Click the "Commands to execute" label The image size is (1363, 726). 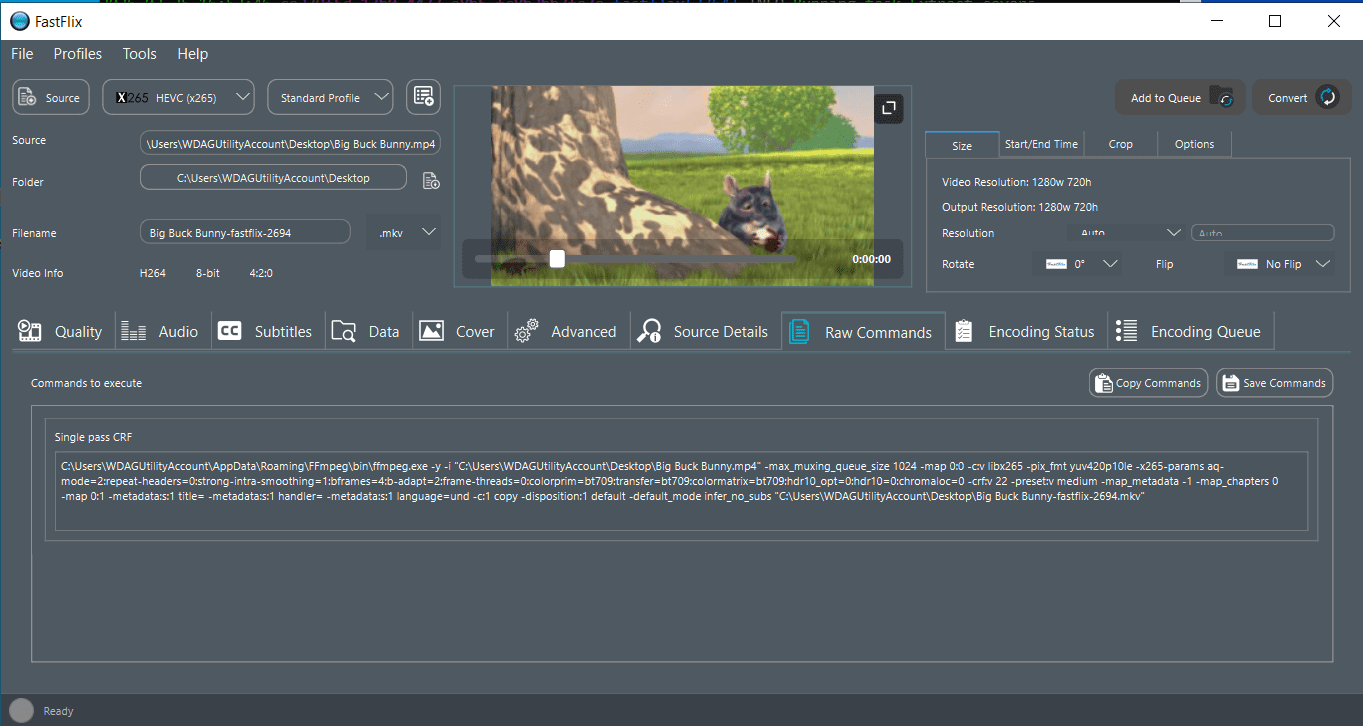tap(86, 383)
